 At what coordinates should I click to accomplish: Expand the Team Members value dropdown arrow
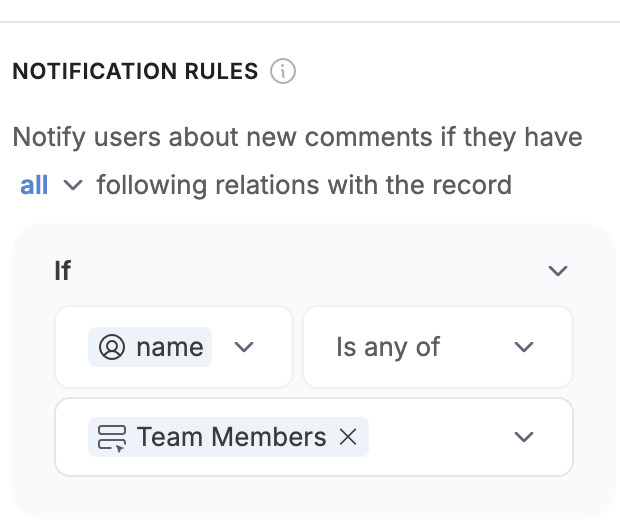click(x=524, y=437)
